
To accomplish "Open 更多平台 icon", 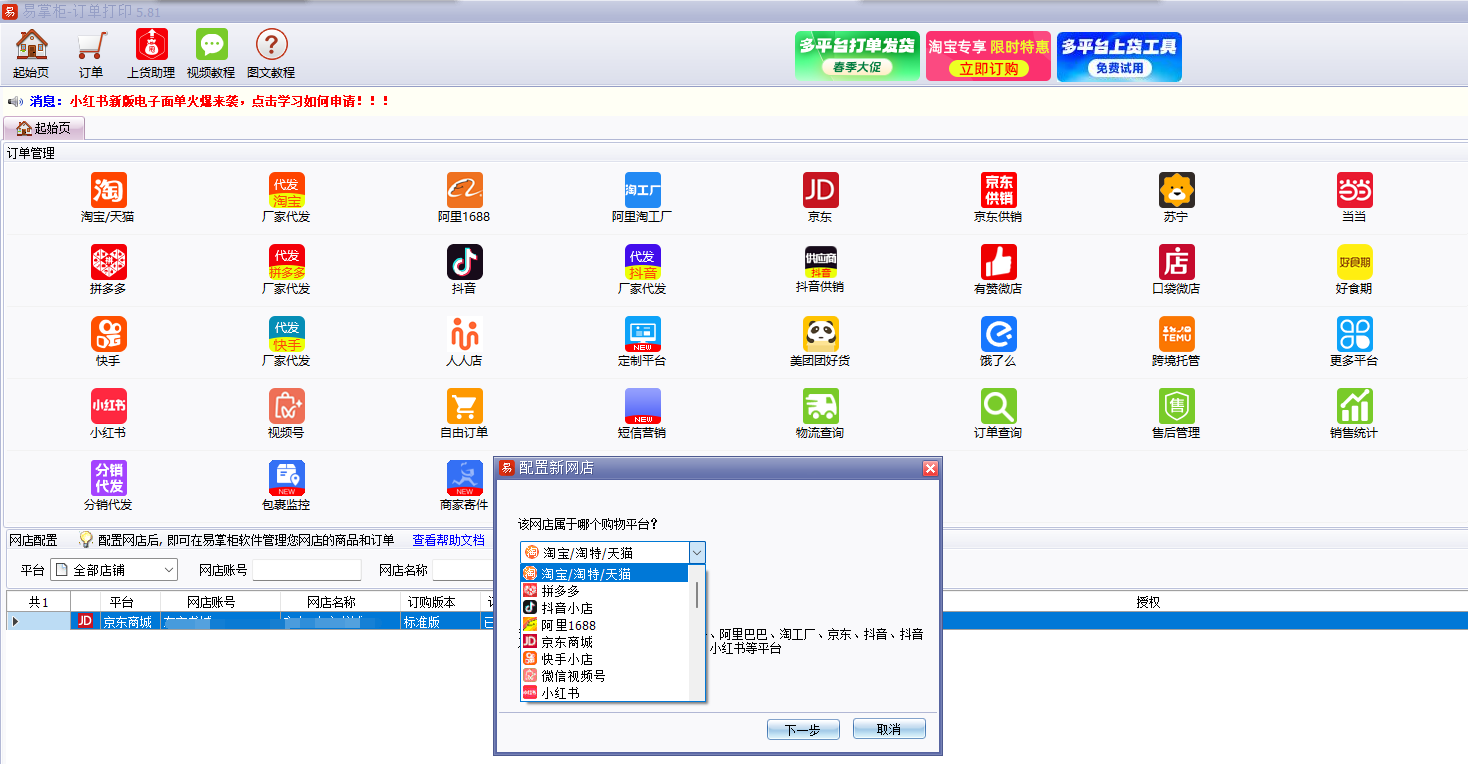I will coord(1354,334).
